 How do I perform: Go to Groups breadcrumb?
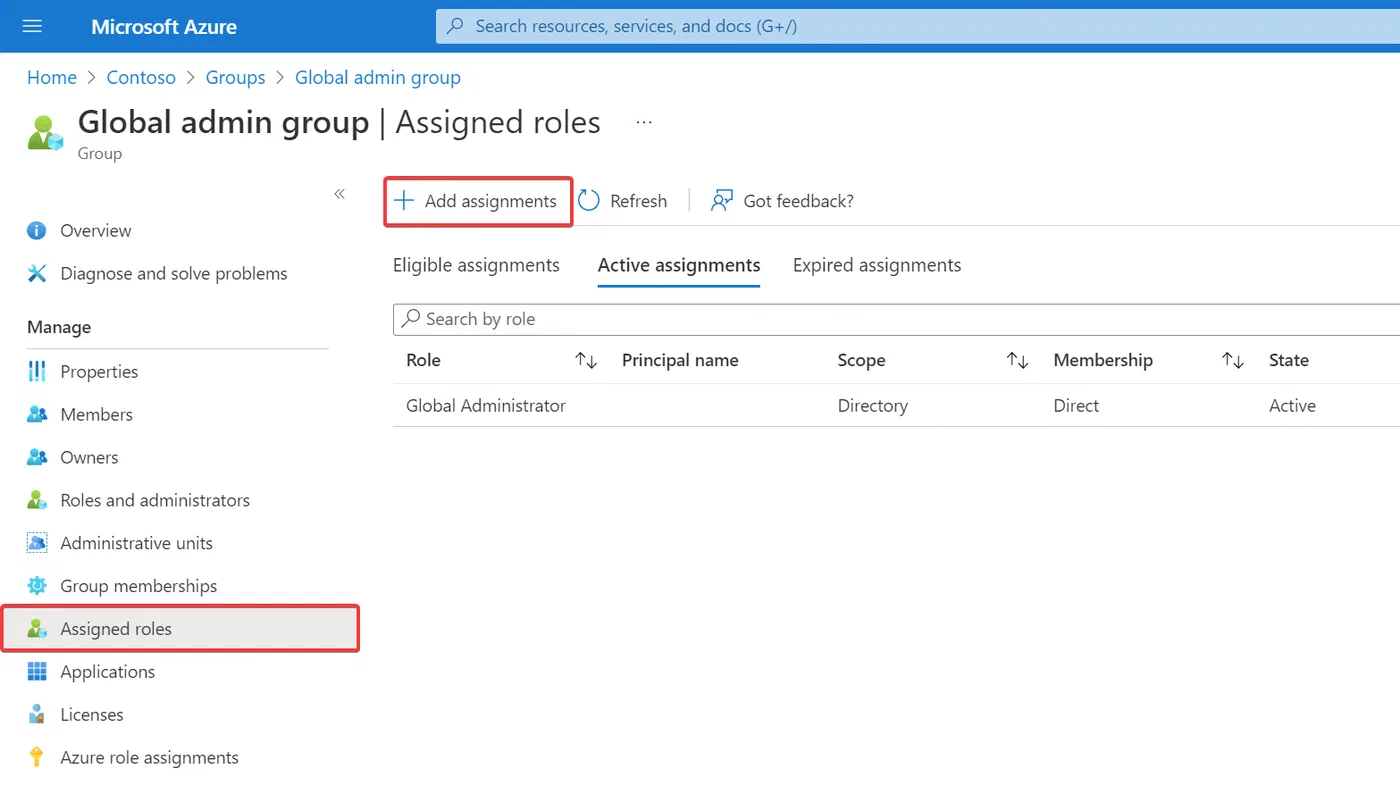tap(235, 78)
